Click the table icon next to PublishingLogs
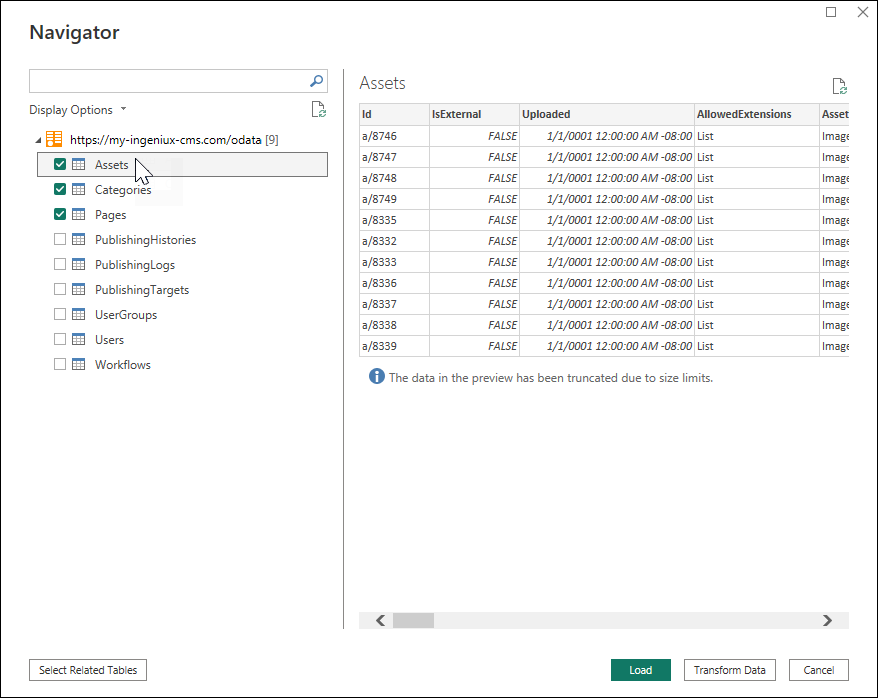The width and height of the screenshot is (878, 698). point(80,264)
